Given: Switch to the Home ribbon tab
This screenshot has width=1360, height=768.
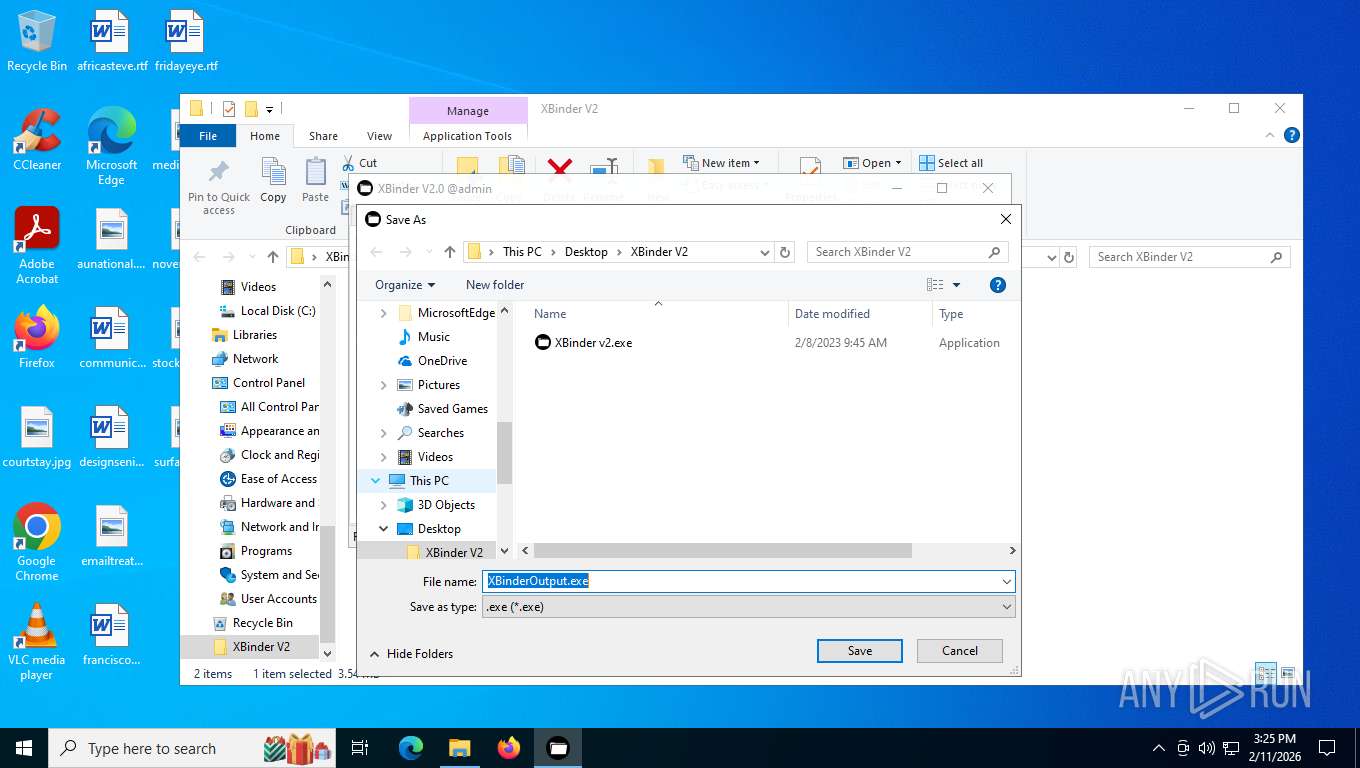Looking at the screenshot, I should 265,136.
